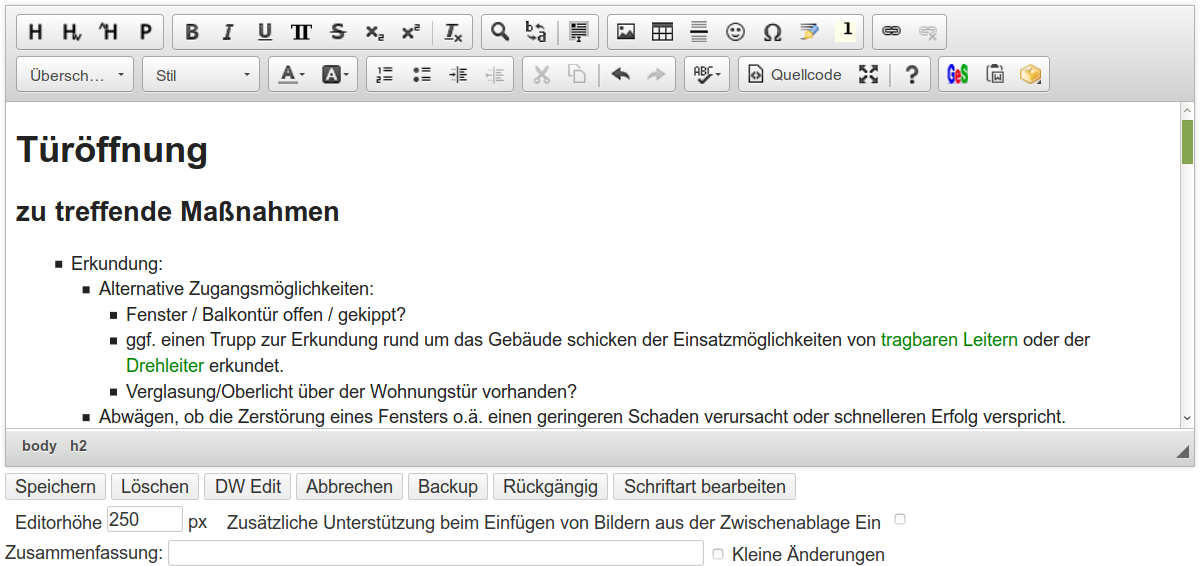The width and height of the screenshot is (1200, 566).
Task: Open the Überschrift format dropdown
Action: tap(76, 75)
